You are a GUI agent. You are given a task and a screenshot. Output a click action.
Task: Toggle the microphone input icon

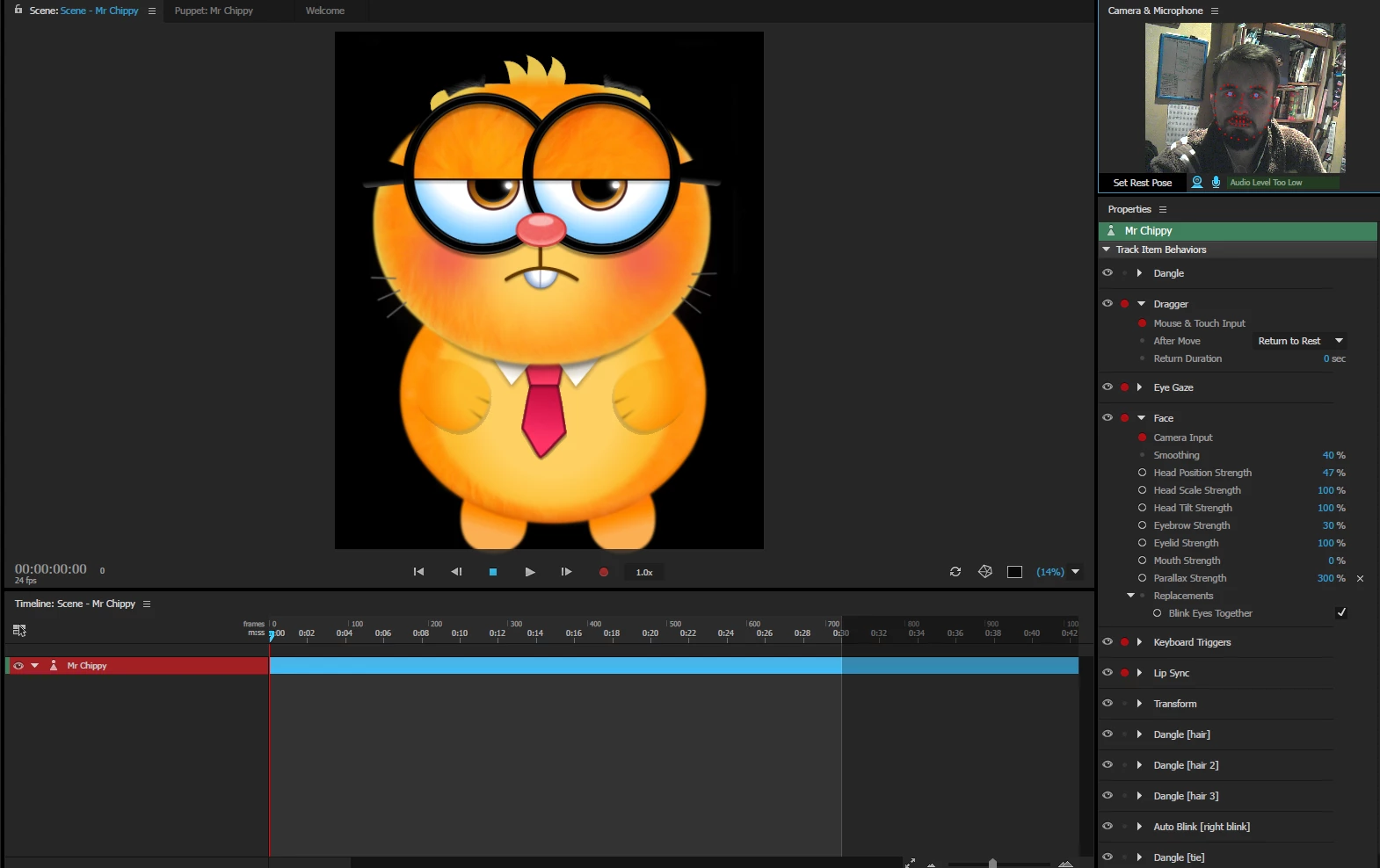(1217, 182)
